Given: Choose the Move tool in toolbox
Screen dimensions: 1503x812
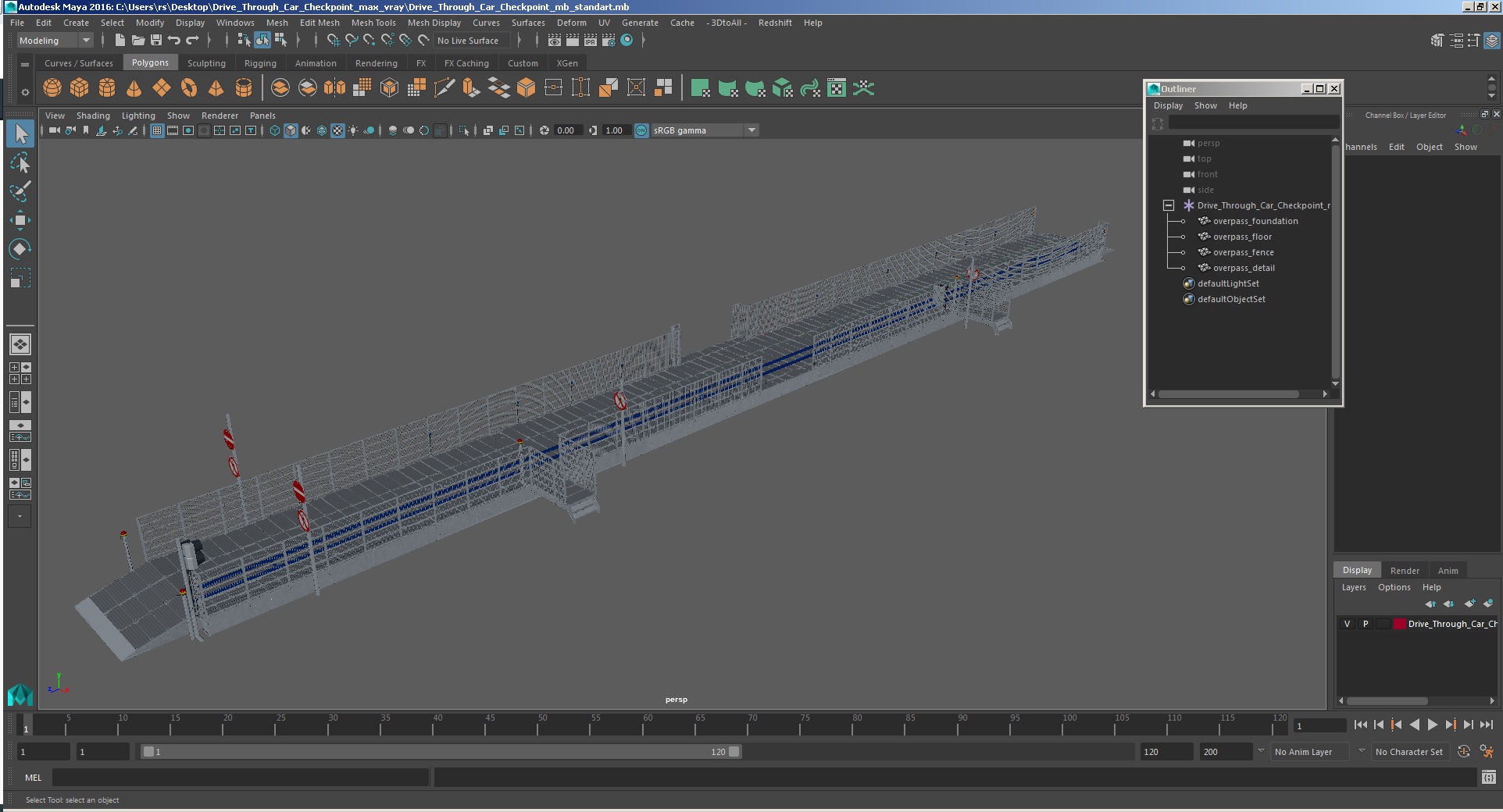Looking at the screenshot, I should pyautogui.click(x=20, y=220).
